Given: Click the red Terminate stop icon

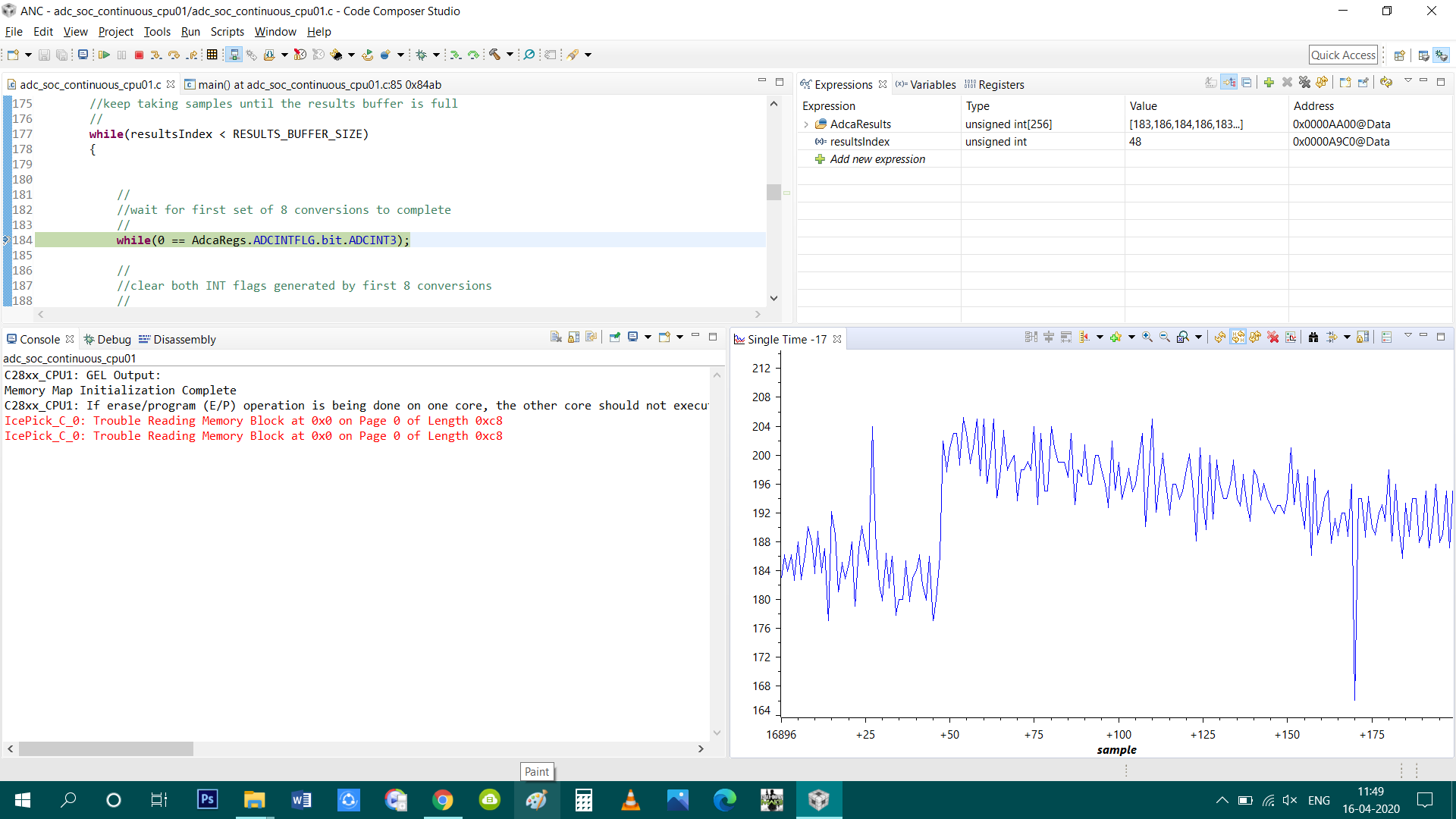Looking at the screenshot, I should [139, 55].
